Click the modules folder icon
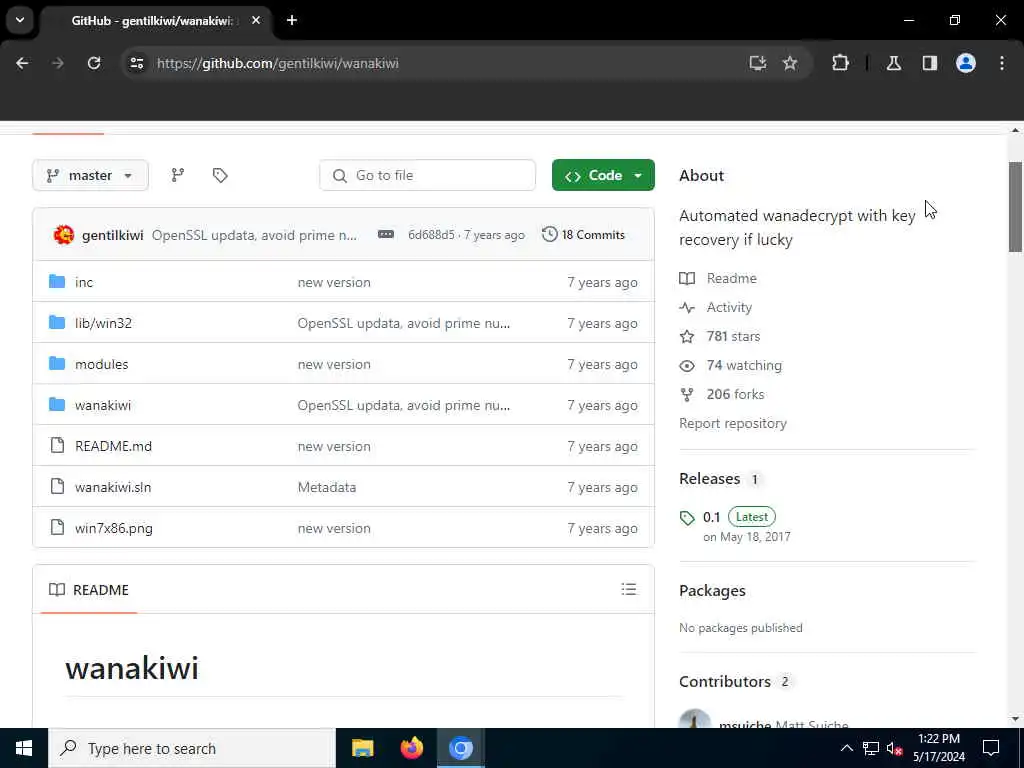This screenshot has width=1024, height=768. tap(57, 363)
